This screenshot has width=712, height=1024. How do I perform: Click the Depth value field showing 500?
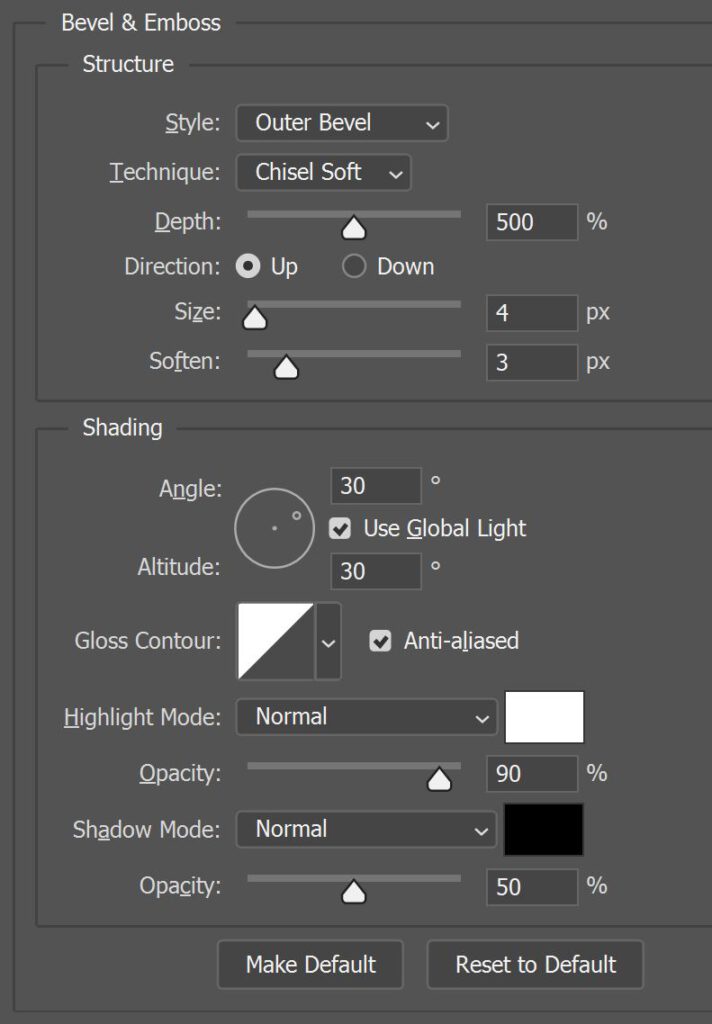coord(532,222)
